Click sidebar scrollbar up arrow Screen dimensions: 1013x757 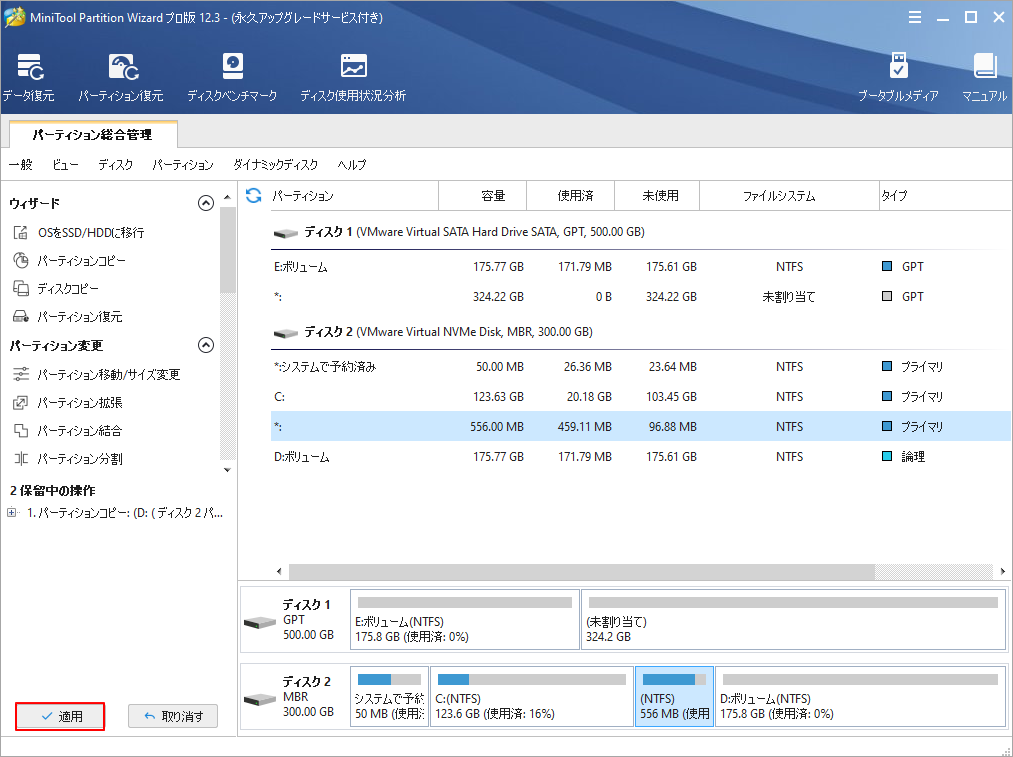click(x=227, y=197)
